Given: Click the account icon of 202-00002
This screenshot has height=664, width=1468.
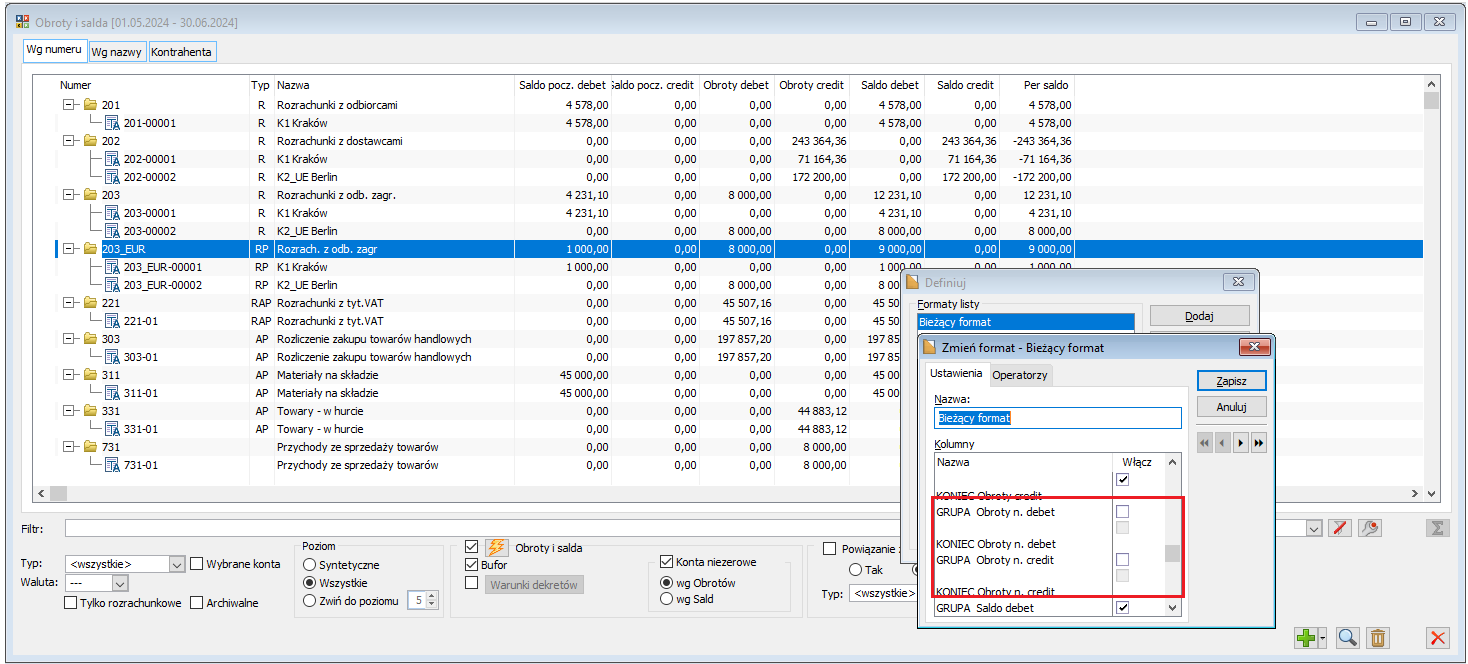Looking at the screenshot, I should 112,177.
